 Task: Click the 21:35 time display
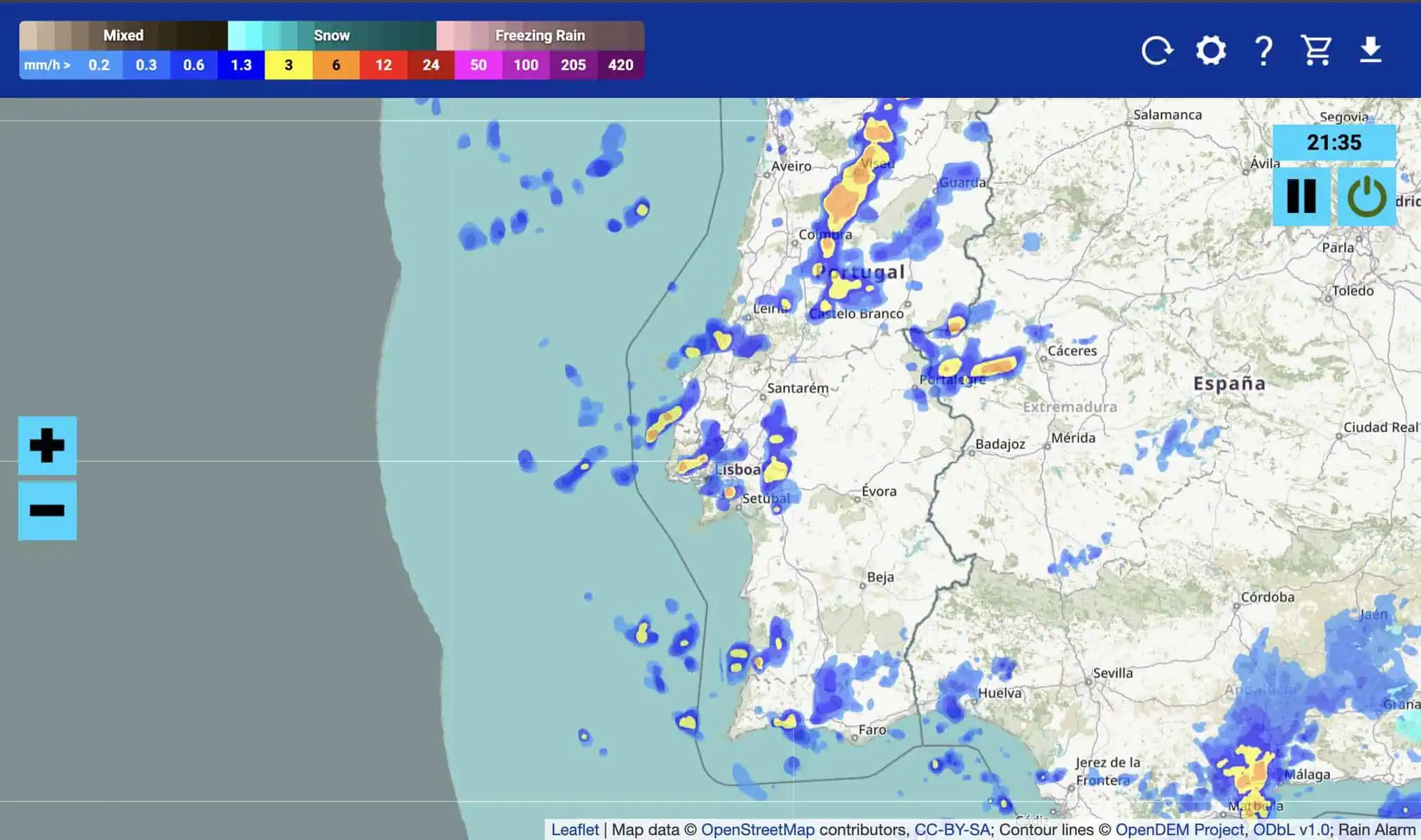coord(1333,143)
